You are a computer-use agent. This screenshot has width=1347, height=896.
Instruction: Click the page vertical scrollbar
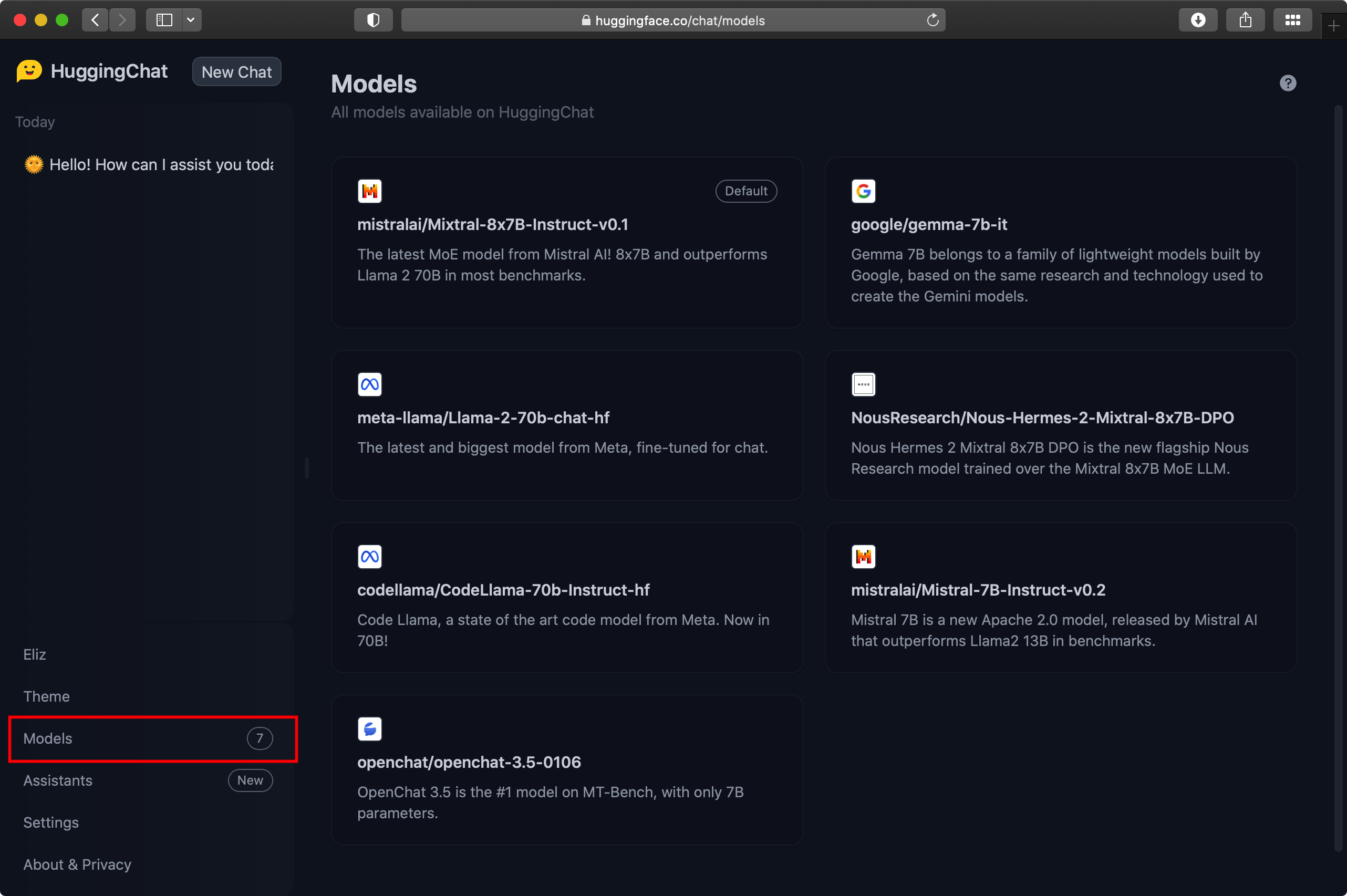(x=1338, y=478)
